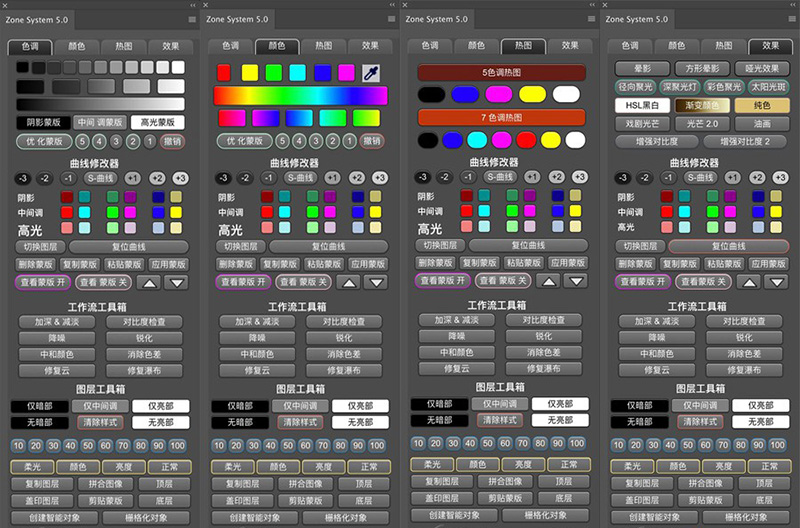Set opacity 10 in the 色调 panel
Image resolution: width=800 pixels, height=528 pixels.
click(19, 446)
